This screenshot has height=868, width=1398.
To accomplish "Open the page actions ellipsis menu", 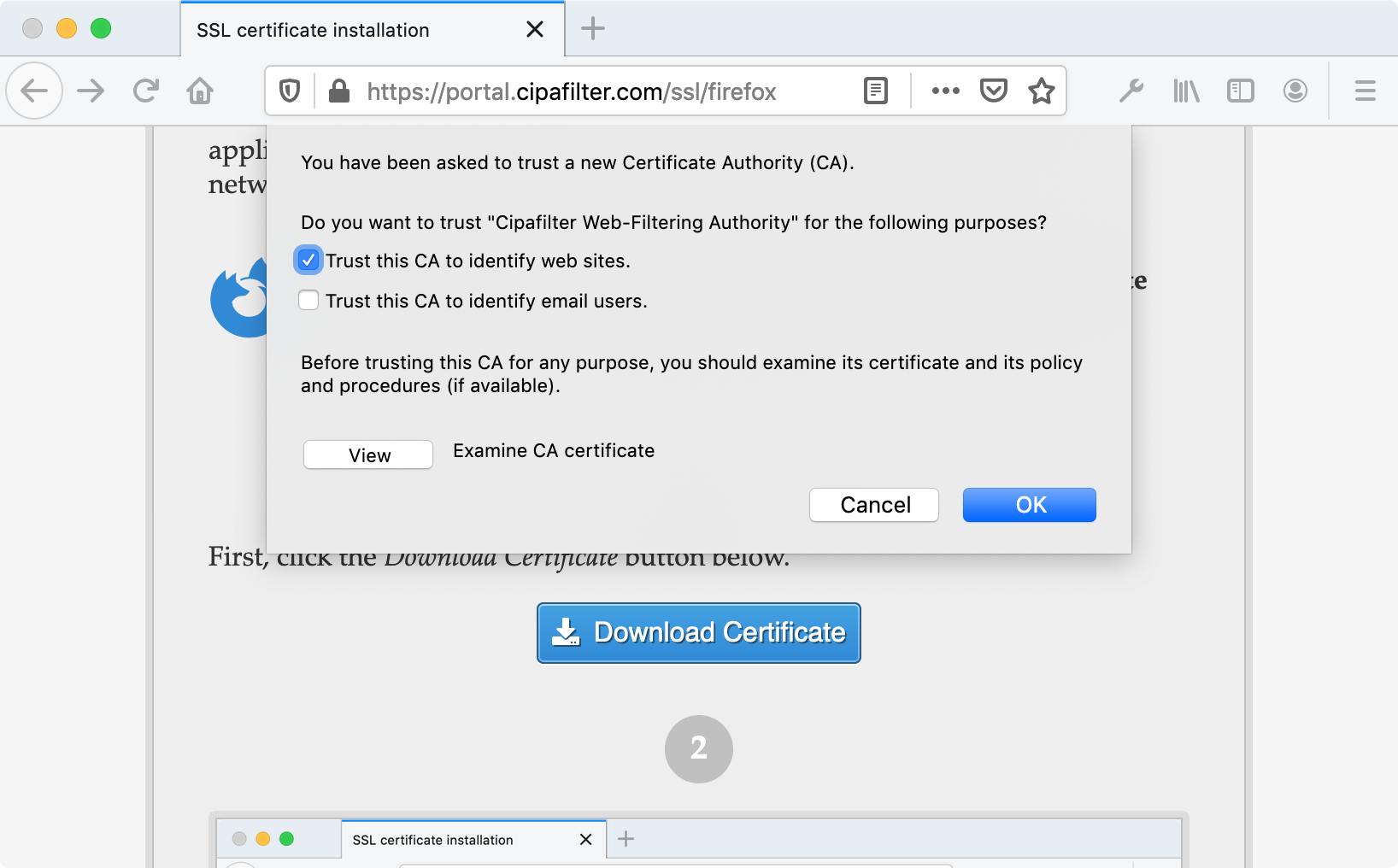I will click(945, 91).
